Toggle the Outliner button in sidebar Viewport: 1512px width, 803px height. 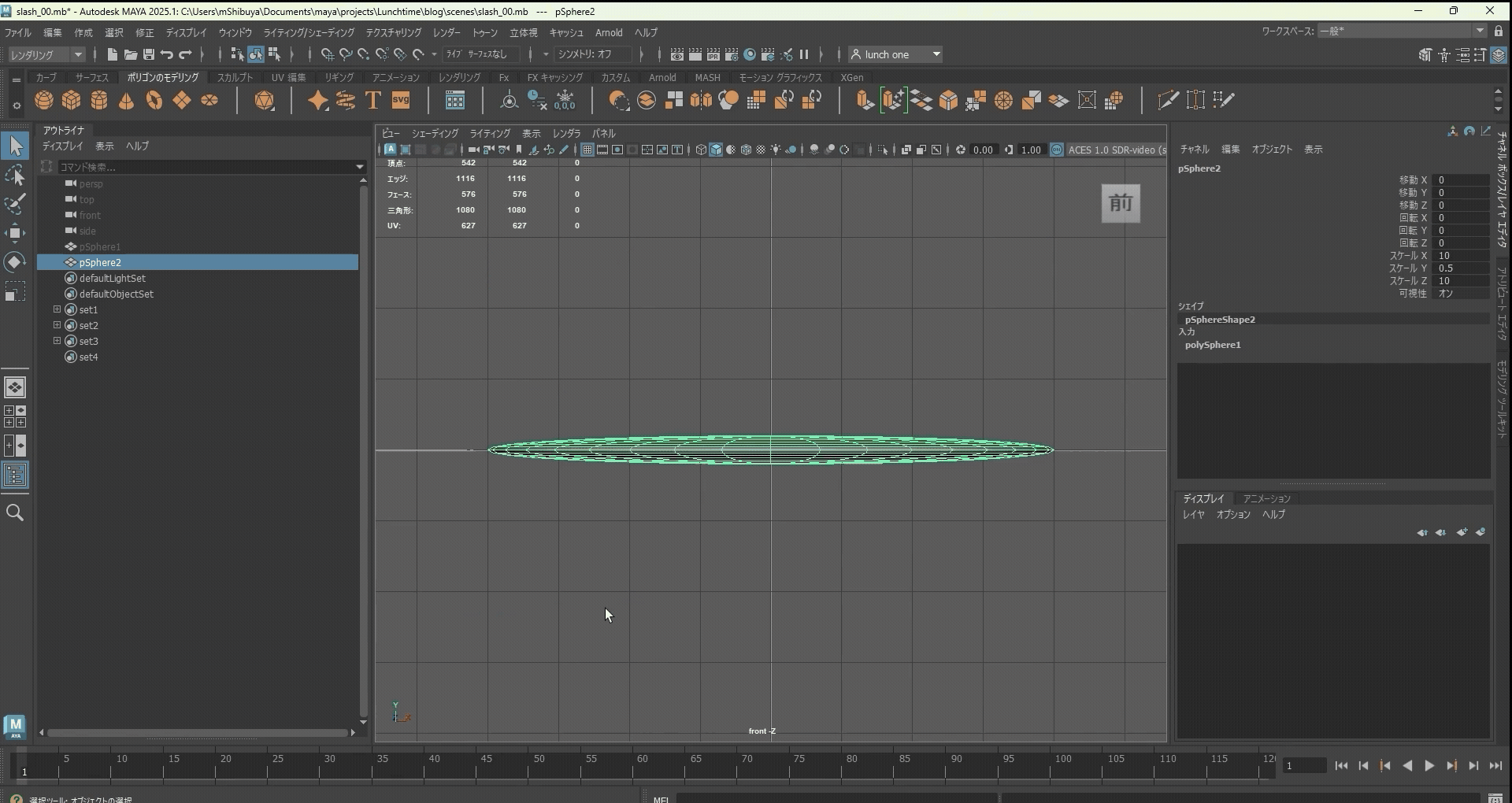15,476
